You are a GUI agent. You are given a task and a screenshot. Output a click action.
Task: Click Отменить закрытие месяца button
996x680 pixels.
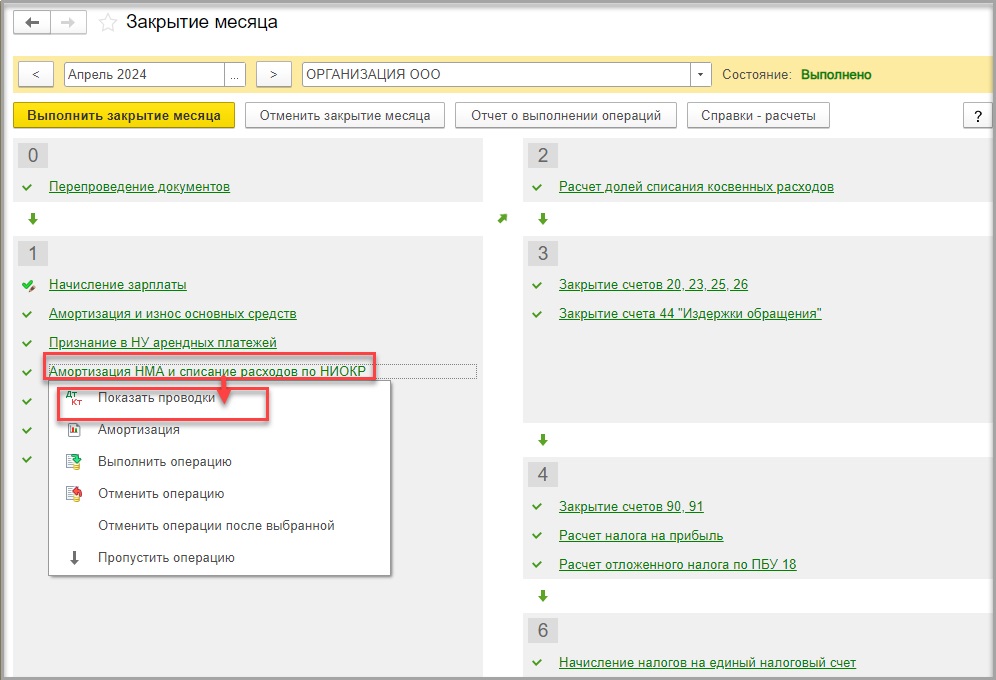pos(345,116)
